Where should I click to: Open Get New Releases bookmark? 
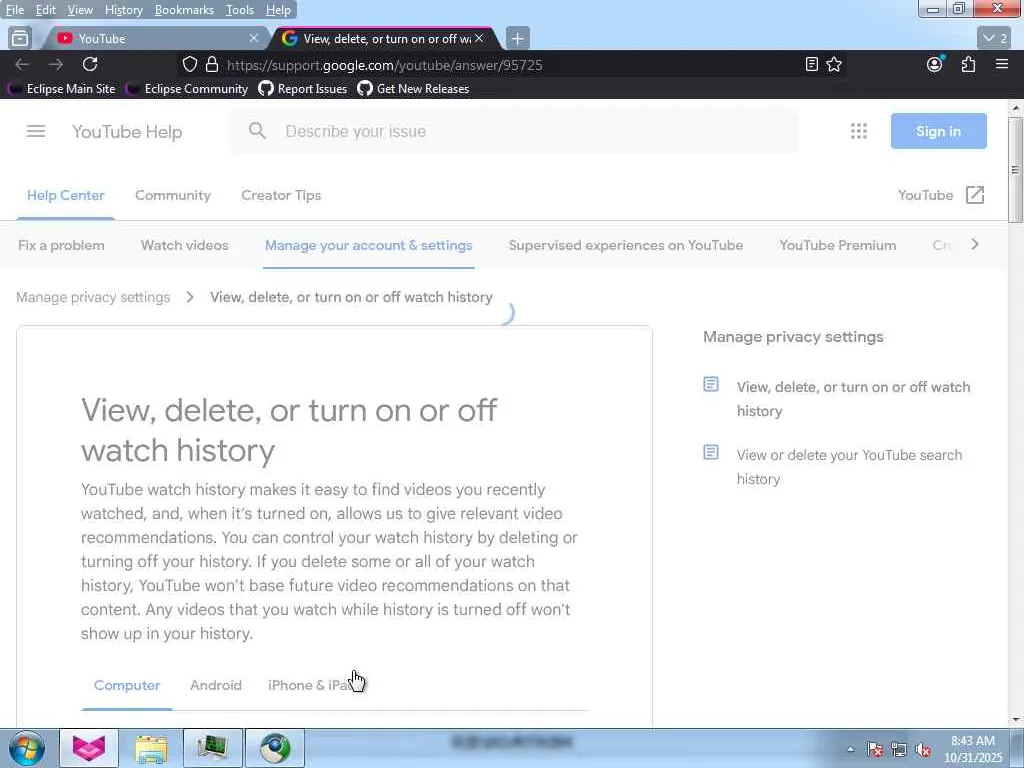click(x=413, y=89)
